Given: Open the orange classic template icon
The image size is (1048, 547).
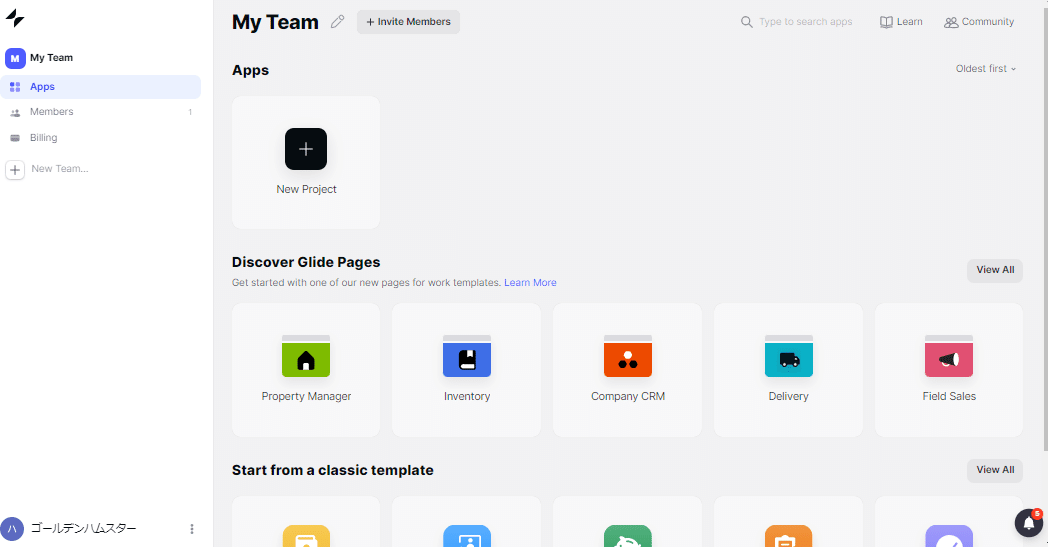Looking at the screenshot, I should click(789, 536).
